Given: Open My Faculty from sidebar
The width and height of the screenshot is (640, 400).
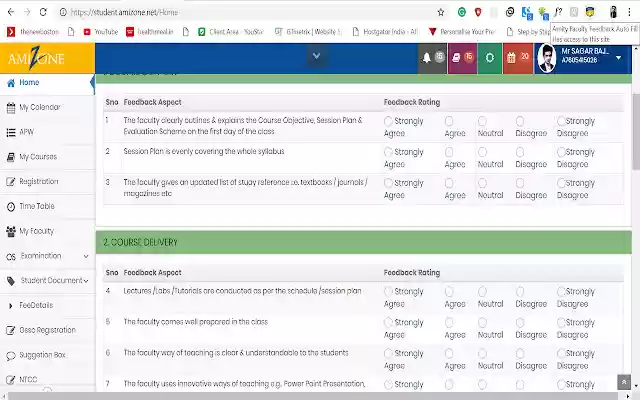Looking at the screenshot, I should 36,231.
